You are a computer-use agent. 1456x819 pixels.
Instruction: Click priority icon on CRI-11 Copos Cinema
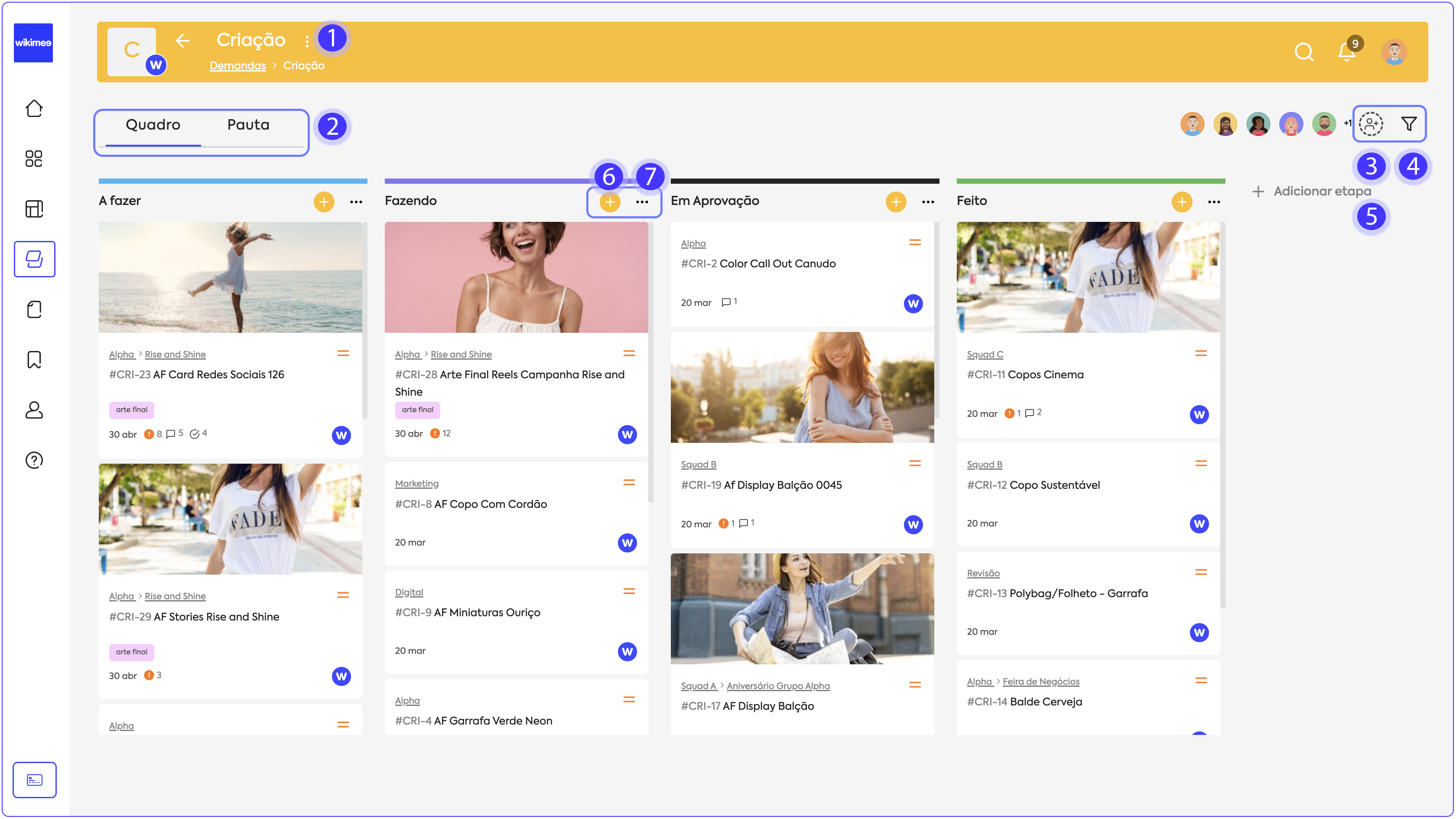tap(1201, 354)
